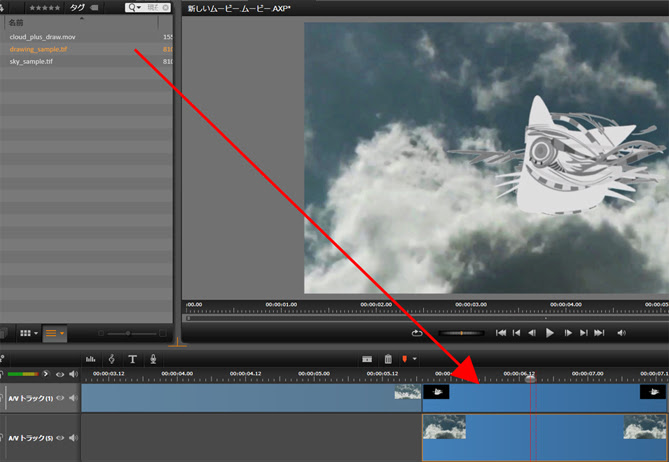This screenshot has width=669, height=462.
Task: Click the preview volume speaker icon
Action: (x=622, y=333)
